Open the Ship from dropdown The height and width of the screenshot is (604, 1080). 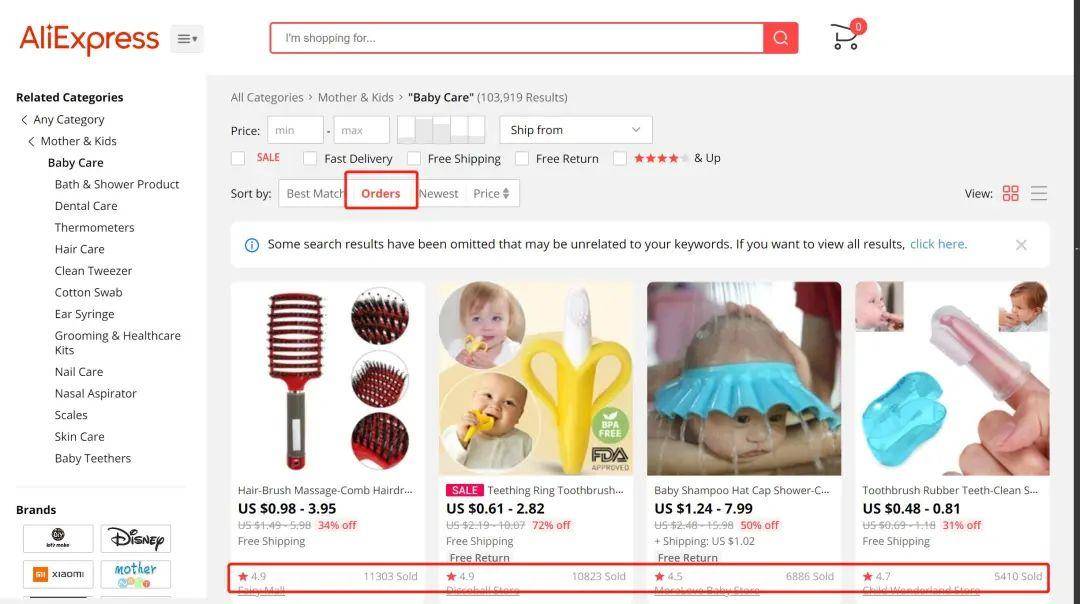point(576,129)
